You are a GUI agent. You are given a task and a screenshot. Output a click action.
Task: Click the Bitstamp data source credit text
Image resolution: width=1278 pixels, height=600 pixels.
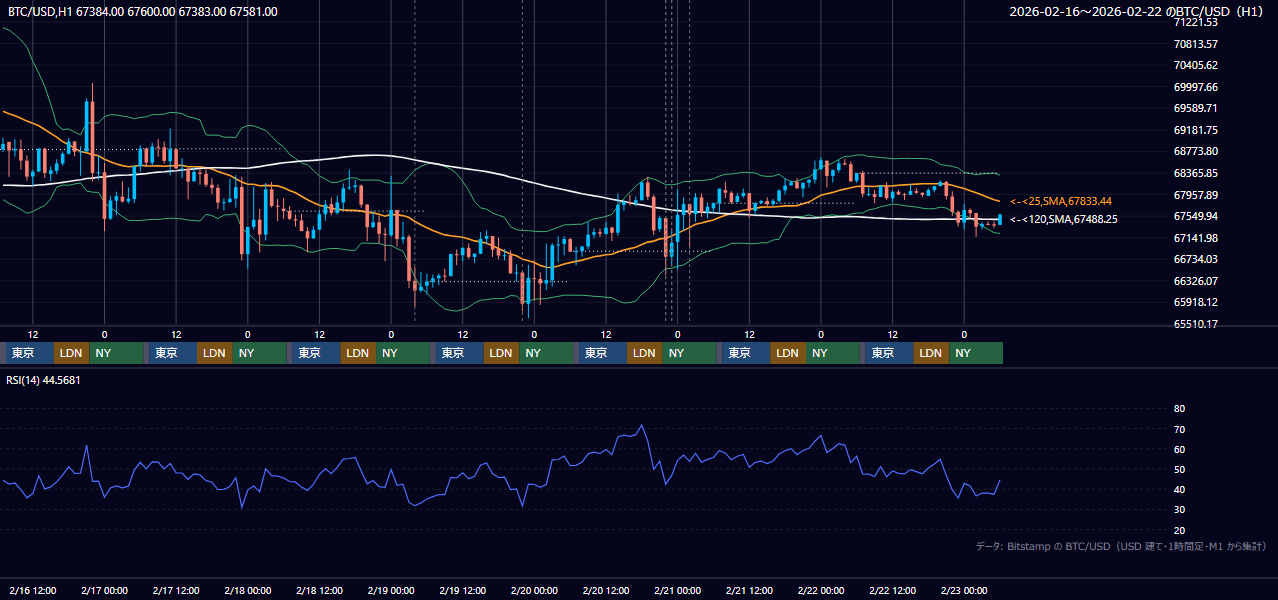pyautogui.click(x=1121, y=546)
